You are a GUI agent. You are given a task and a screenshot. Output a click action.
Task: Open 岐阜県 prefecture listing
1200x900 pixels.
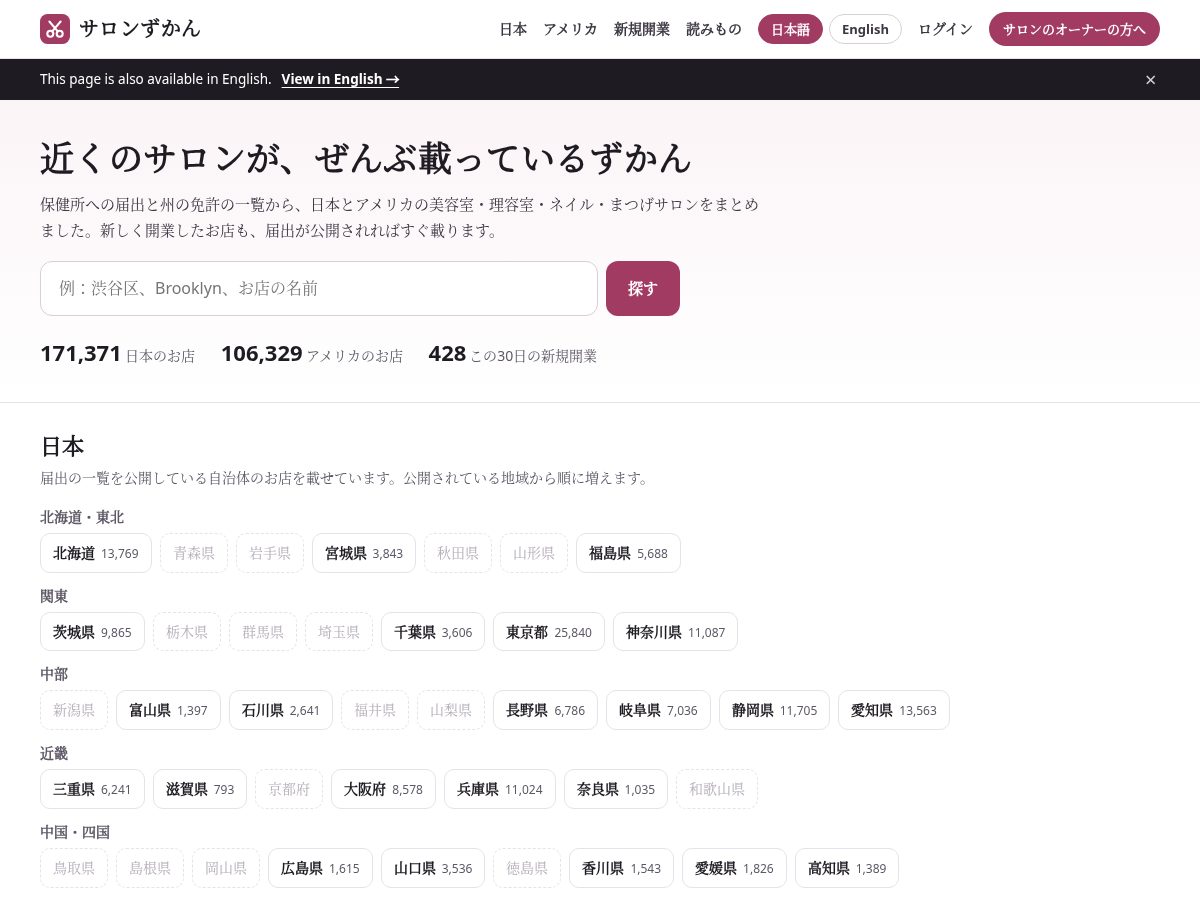click(x=658, y=710)
